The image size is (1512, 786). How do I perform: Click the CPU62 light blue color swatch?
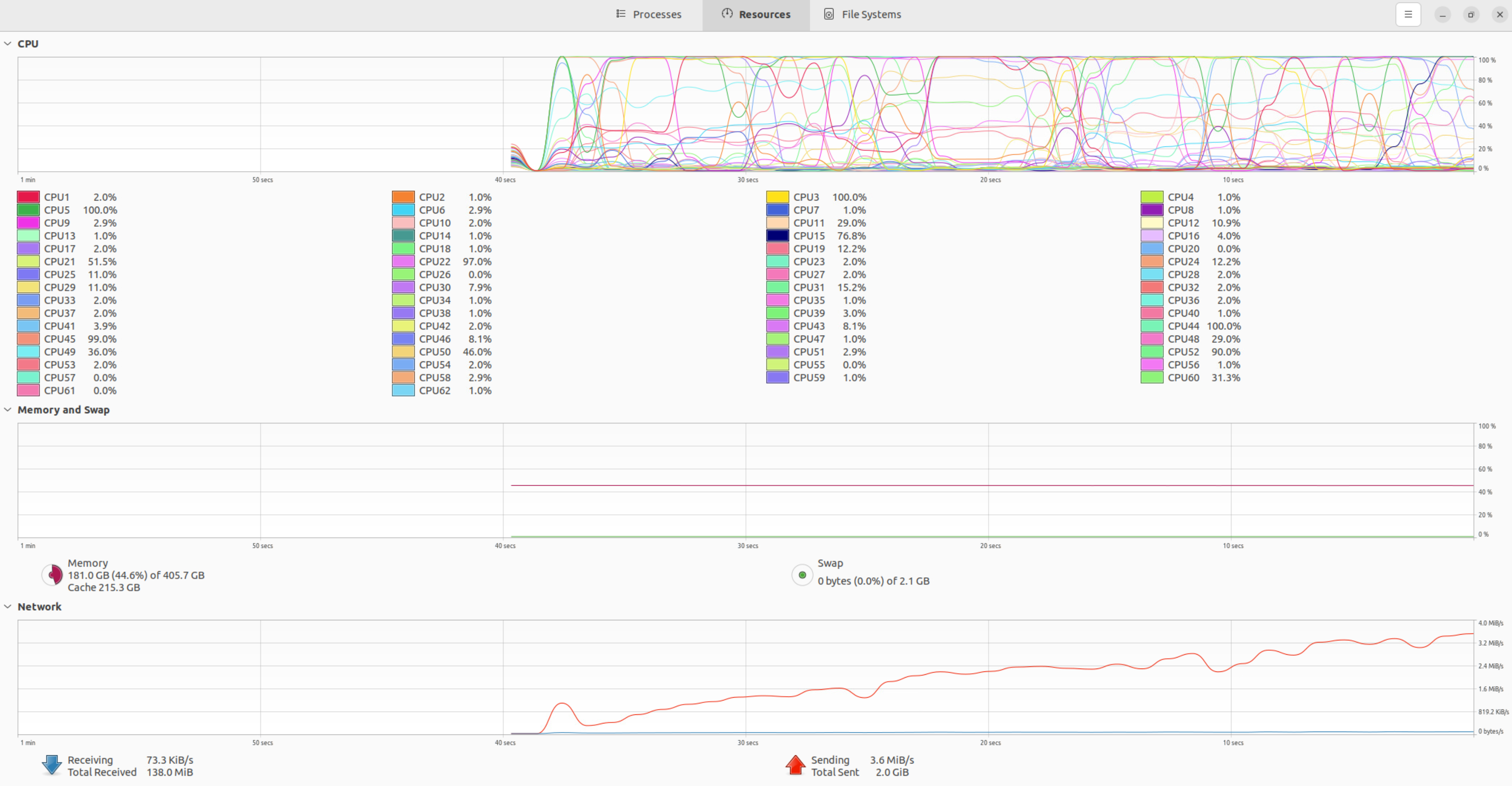403,390
